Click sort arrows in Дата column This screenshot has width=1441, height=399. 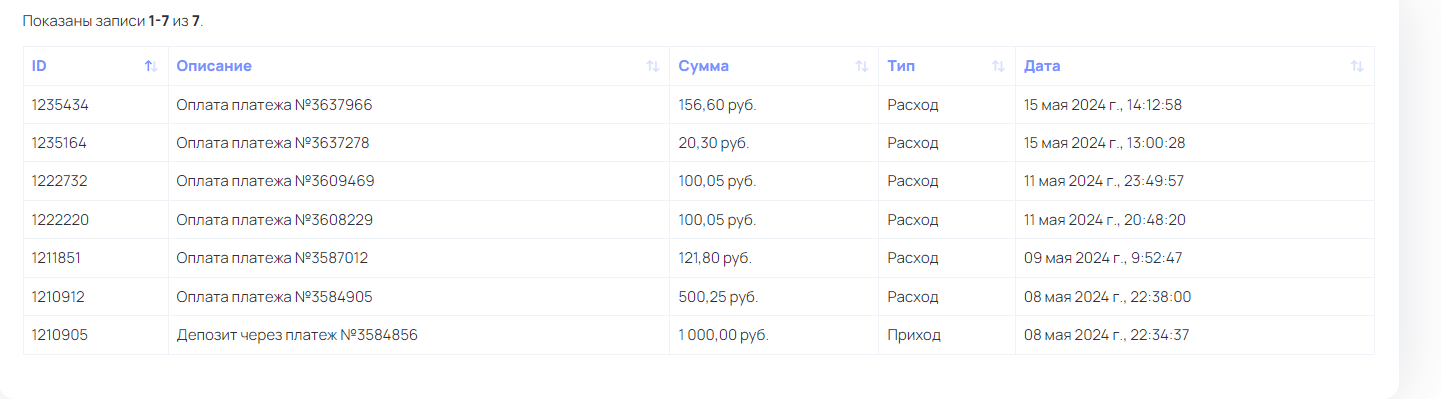pos(1357,66)
